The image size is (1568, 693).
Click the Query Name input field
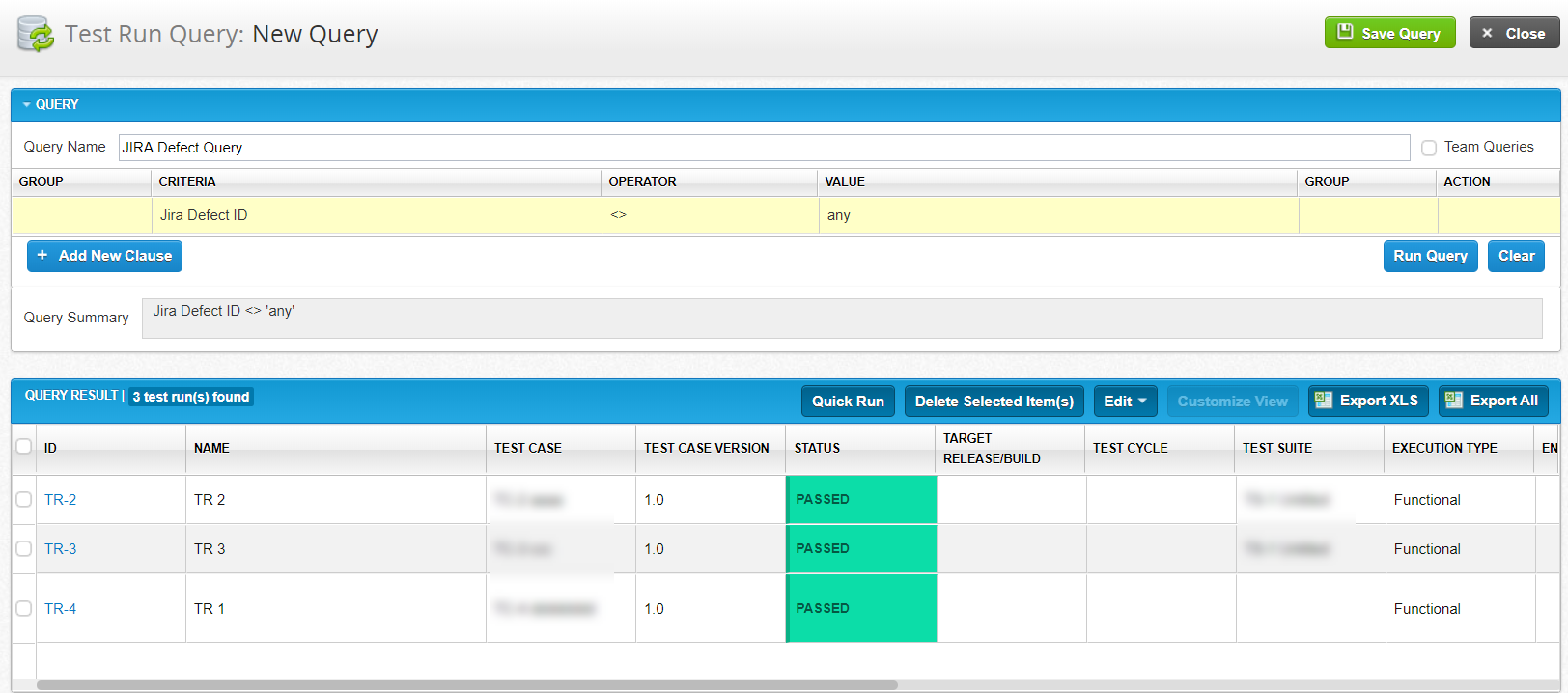(763, 148)
